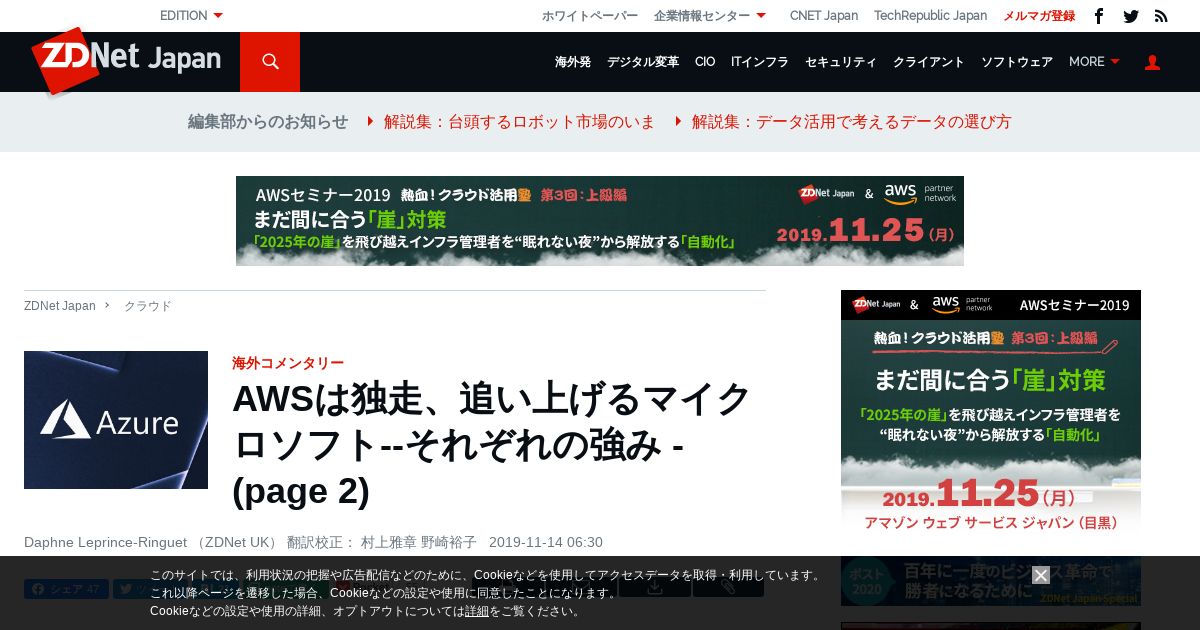Open the AWS seminar sidebar ad
The image size is (1200, 630).
pos(991,415)
